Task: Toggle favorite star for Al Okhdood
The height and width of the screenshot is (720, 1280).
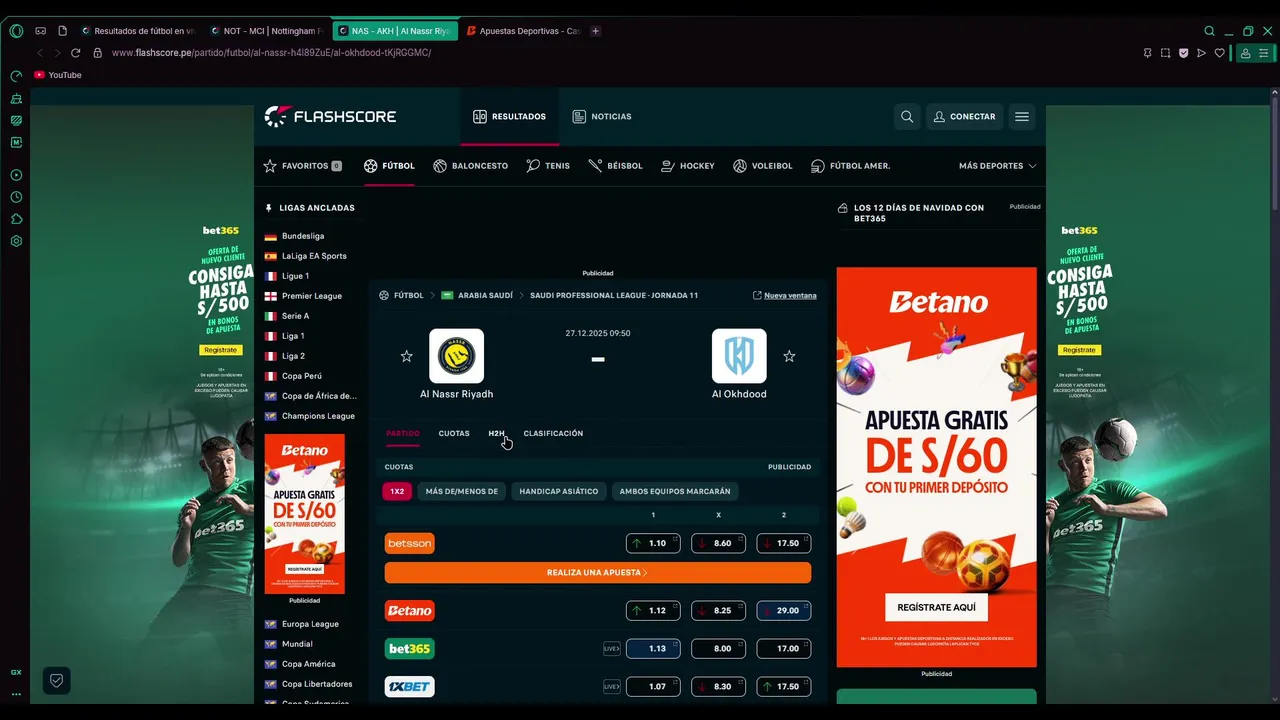Action: click(x=789, y=356)
